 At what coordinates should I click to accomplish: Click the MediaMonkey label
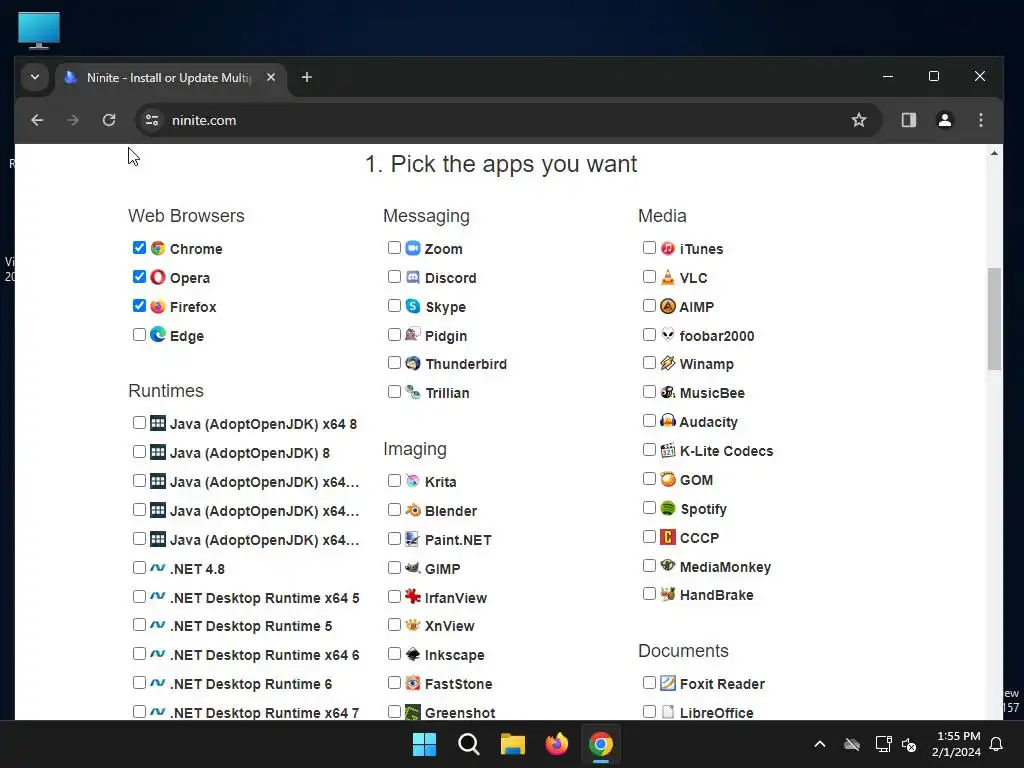pyautogui.click(x=725, y=567)
